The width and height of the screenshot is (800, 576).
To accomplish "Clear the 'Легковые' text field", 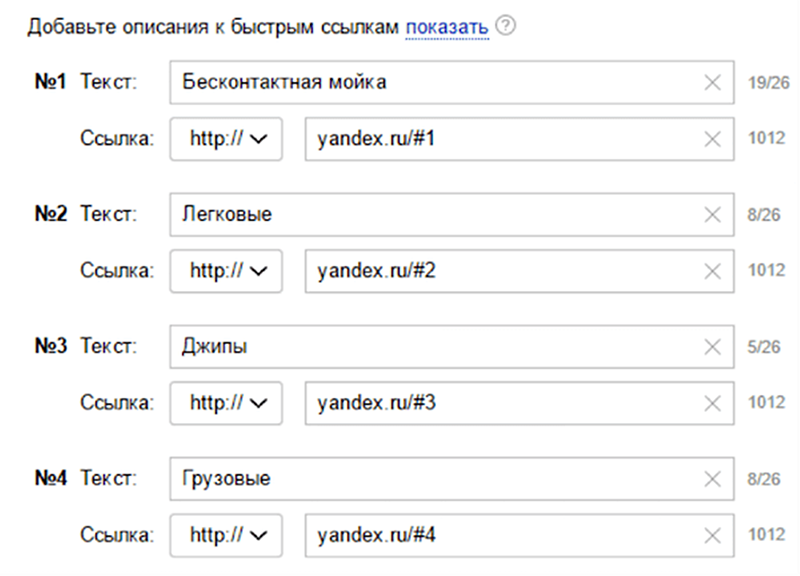I will (x=712, y=215).
